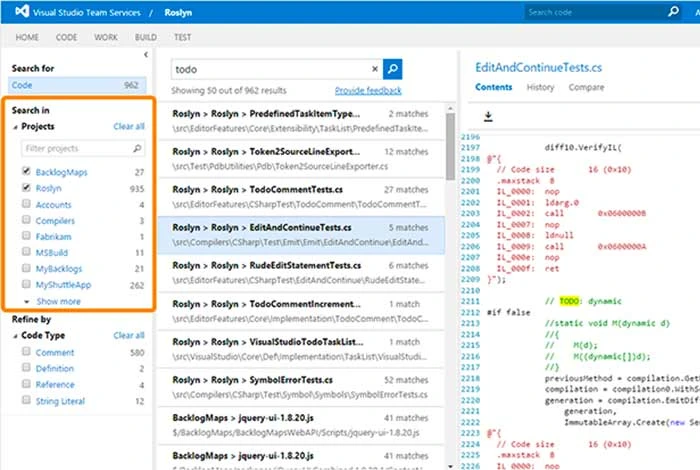Collapse the Code Type section triangle

tap(15, 336)
